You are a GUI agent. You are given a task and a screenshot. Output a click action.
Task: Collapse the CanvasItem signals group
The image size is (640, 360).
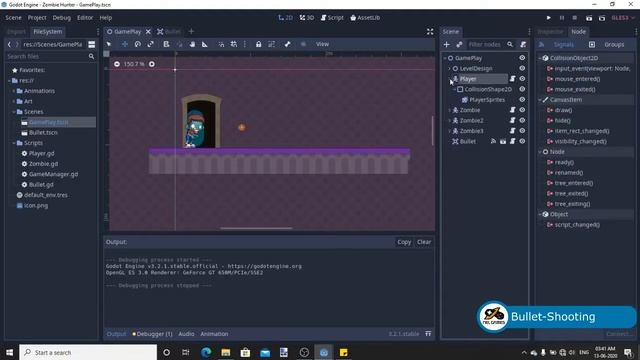(540, 100)
